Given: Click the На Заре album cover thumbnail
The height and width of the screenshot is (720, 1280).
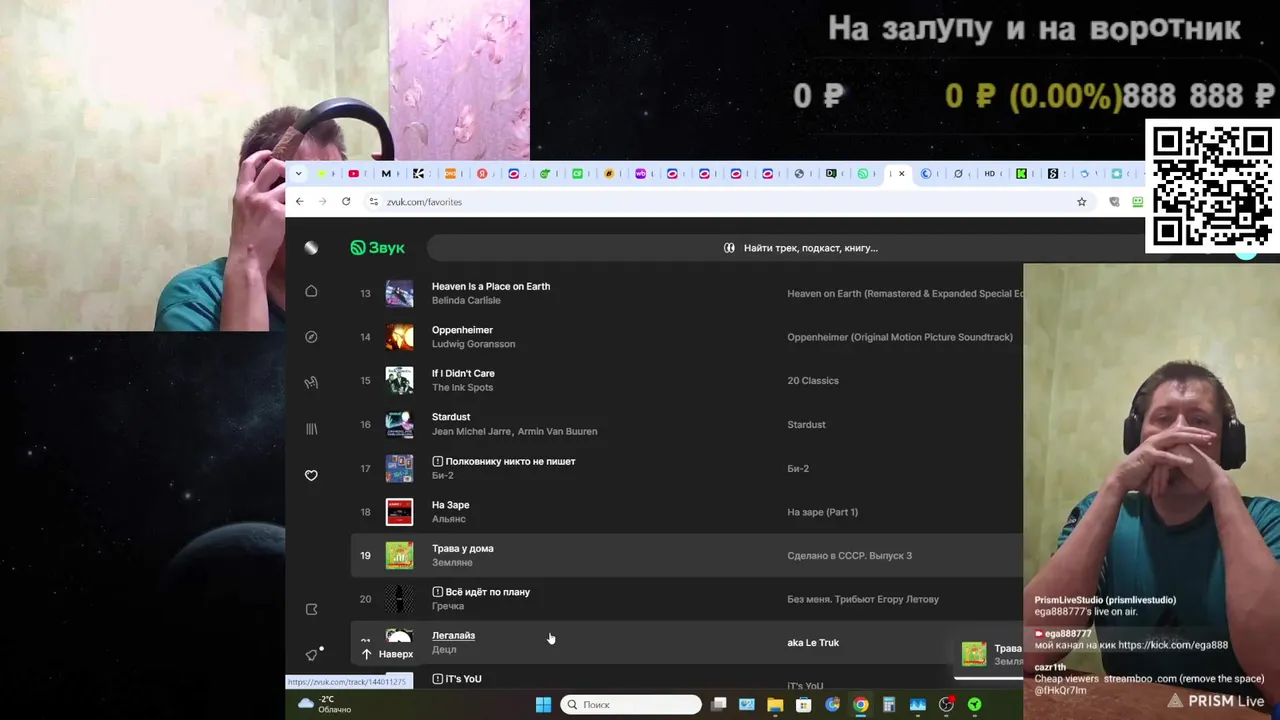Looking at the screenshot, I should point(399,512).
